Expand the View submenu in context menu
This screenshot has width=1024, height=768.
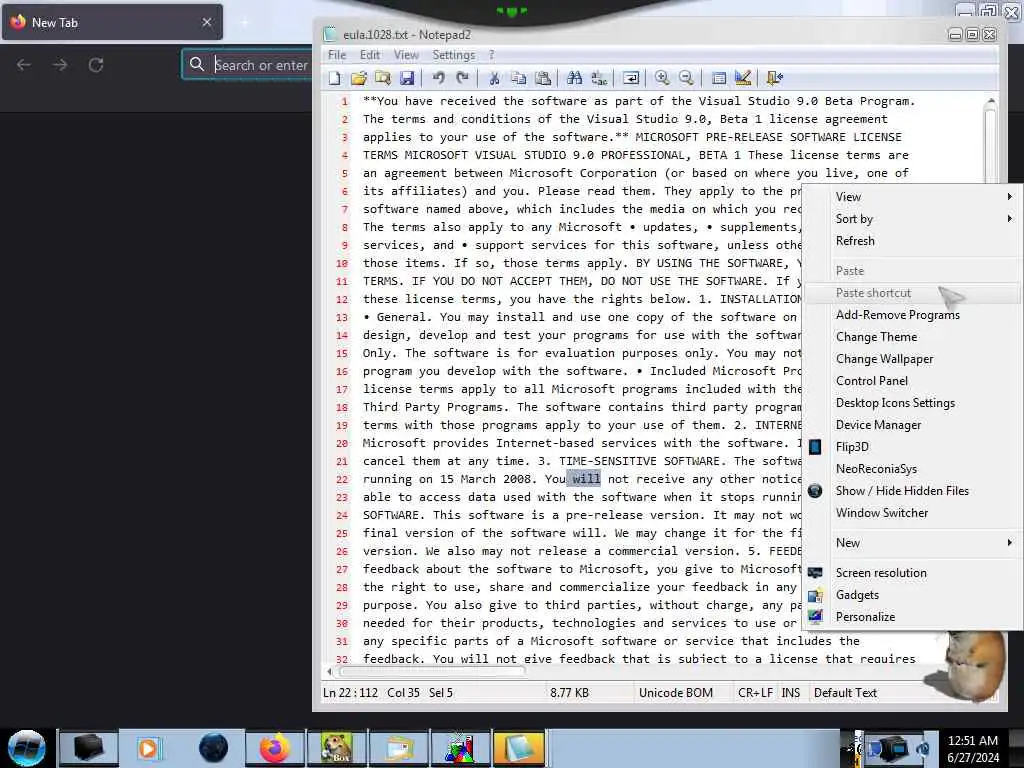tap(912, 197)
